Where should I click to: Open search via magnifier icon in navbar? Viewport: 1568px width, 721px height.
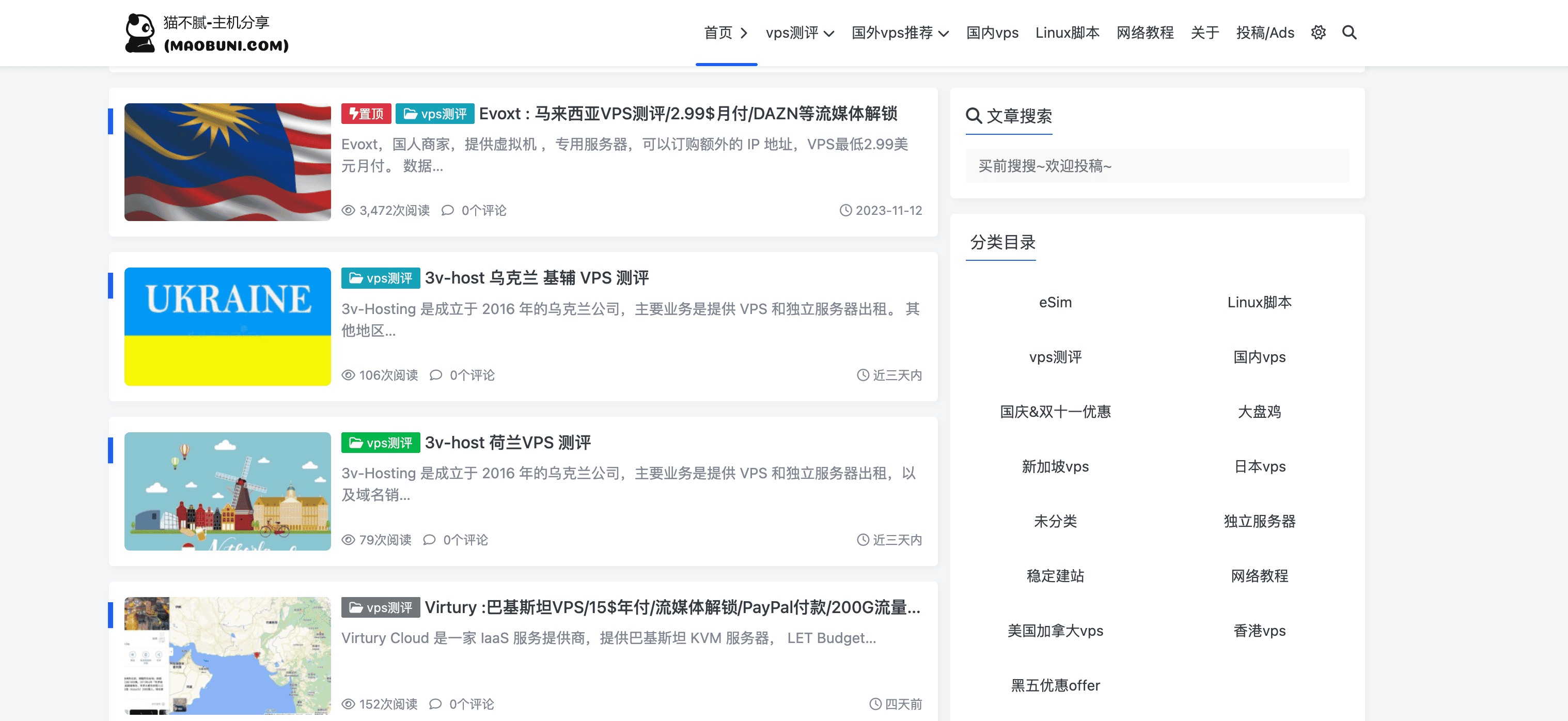(1349, 32)
